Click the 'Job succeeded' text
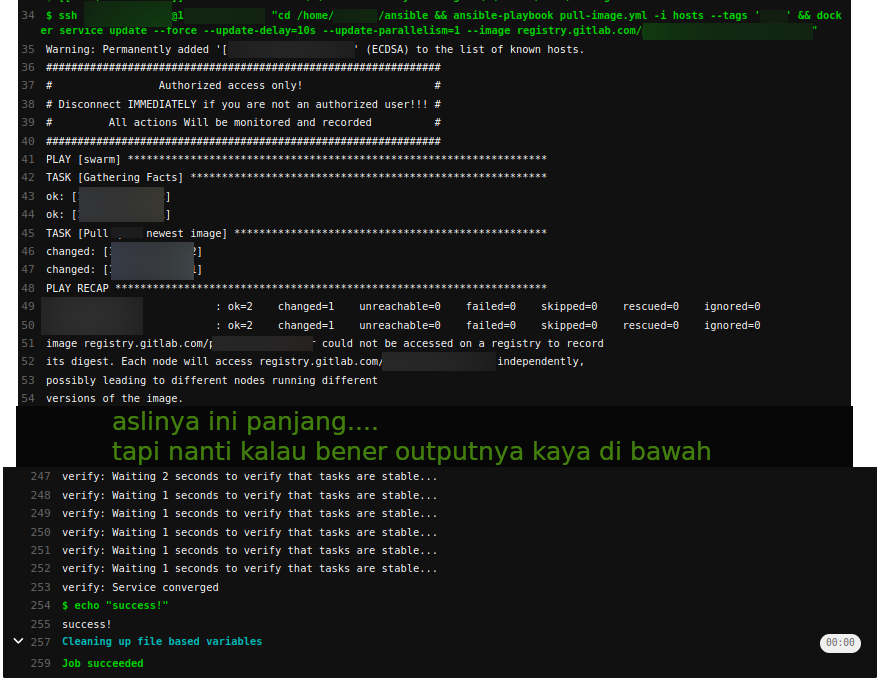 (103, 663)
